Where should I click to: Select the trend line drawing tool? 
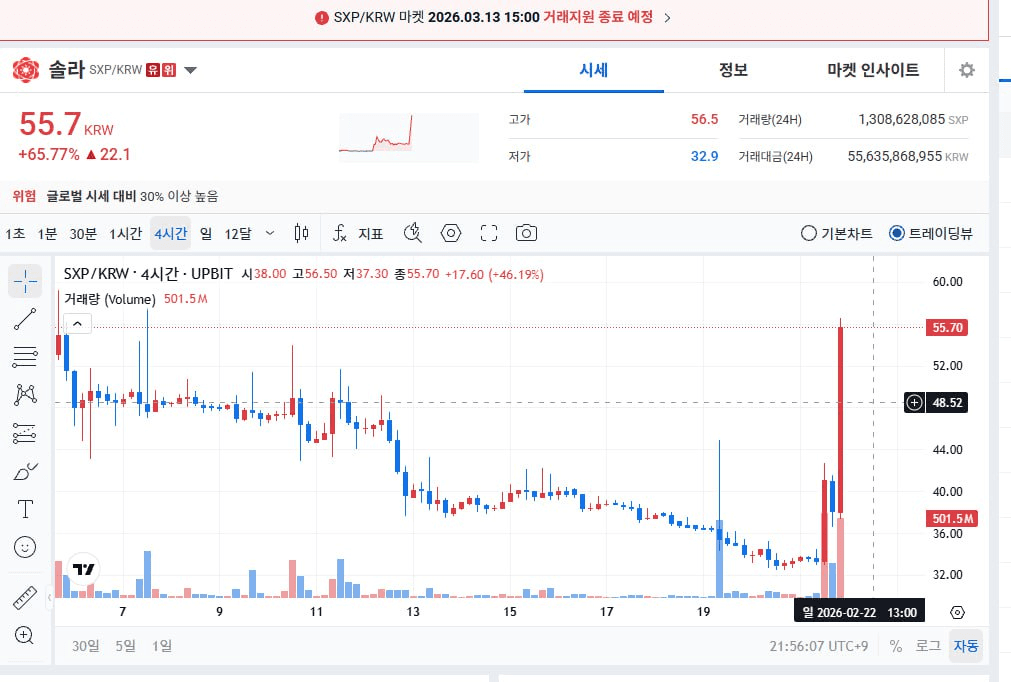point(25,320)
